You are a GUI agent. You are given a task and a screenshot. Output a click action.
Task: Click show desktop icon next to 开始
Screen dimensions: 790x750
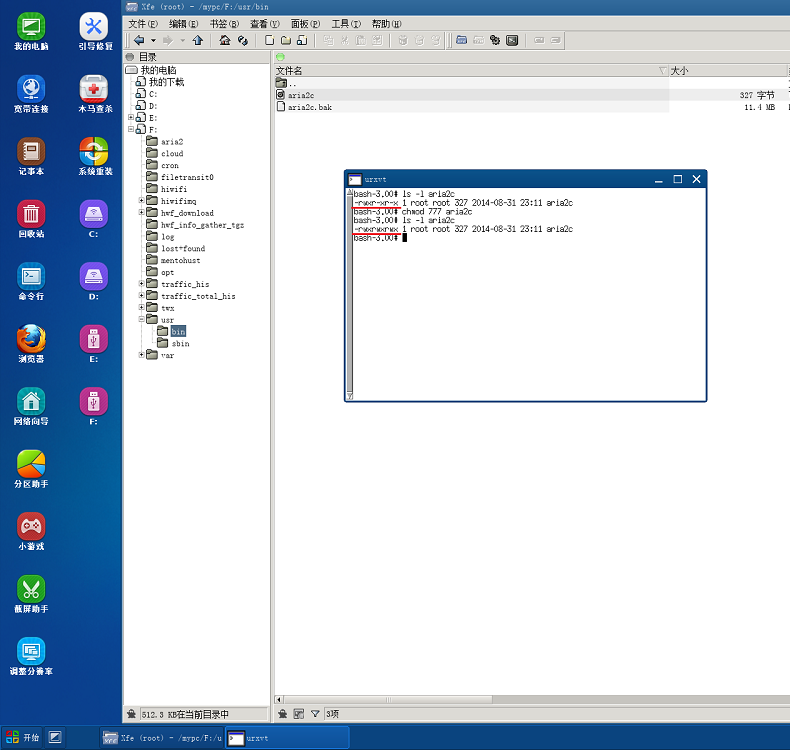point(55,737)
